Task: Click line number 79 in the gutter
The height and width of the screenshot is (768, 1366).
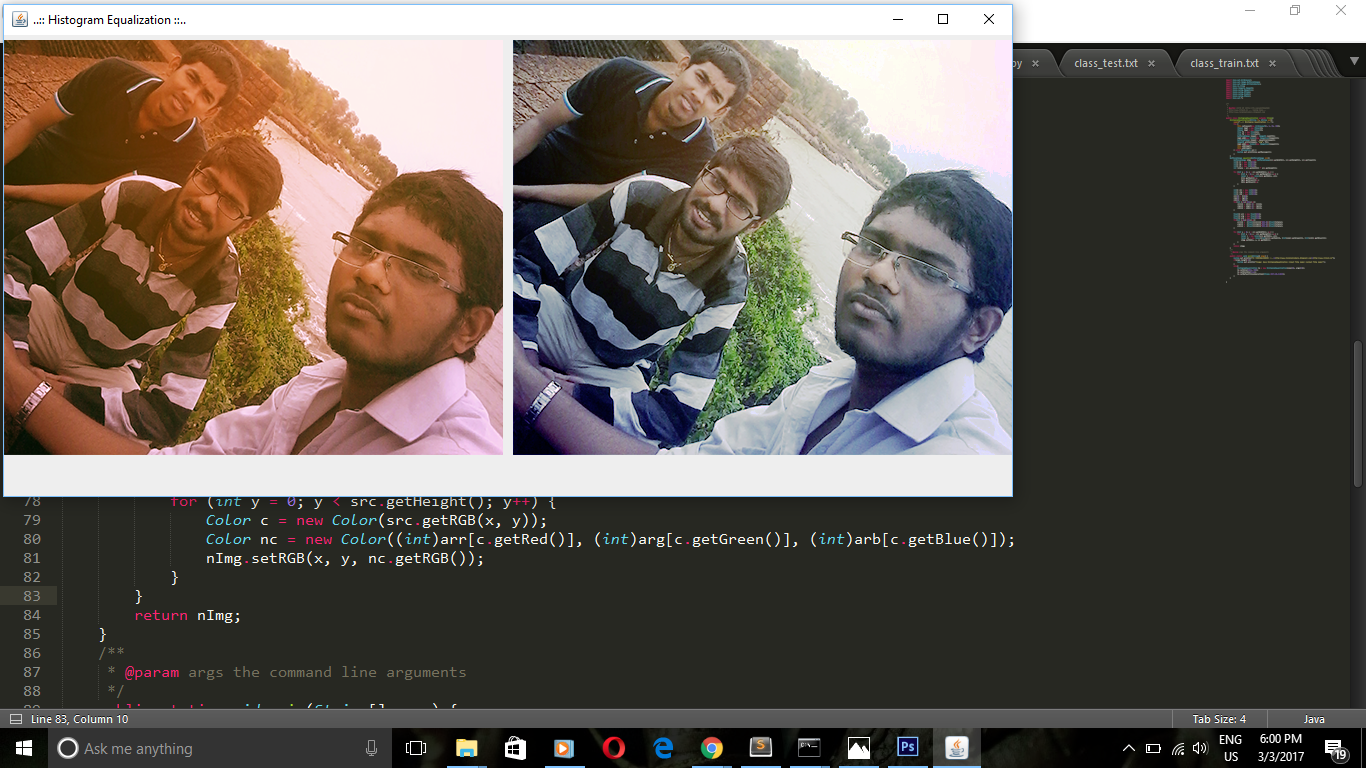Action: coord(31,520)
